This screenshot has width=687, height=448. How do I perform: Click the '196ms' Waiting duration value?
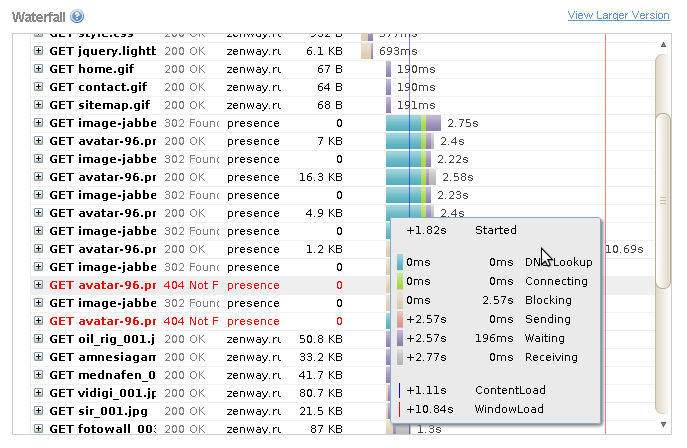pos(494,338)
